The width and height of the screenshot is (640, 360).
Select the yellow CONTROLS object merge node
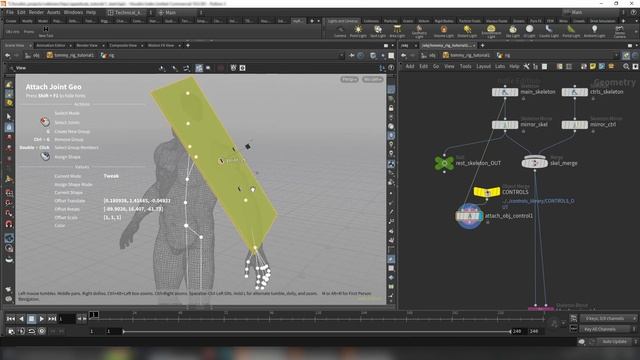[487, 191]
